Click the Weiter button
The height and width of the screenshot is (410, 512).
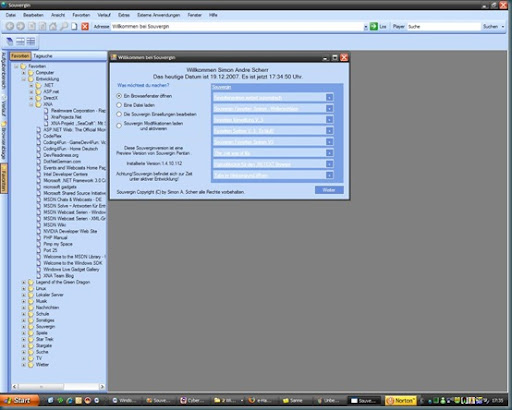[x=329, y=190]
